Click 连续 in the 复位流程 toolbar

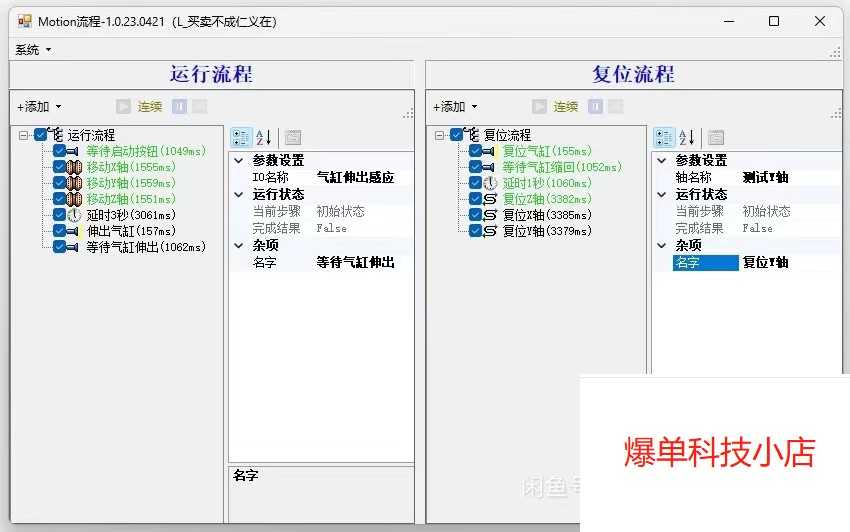click(566, 107)
